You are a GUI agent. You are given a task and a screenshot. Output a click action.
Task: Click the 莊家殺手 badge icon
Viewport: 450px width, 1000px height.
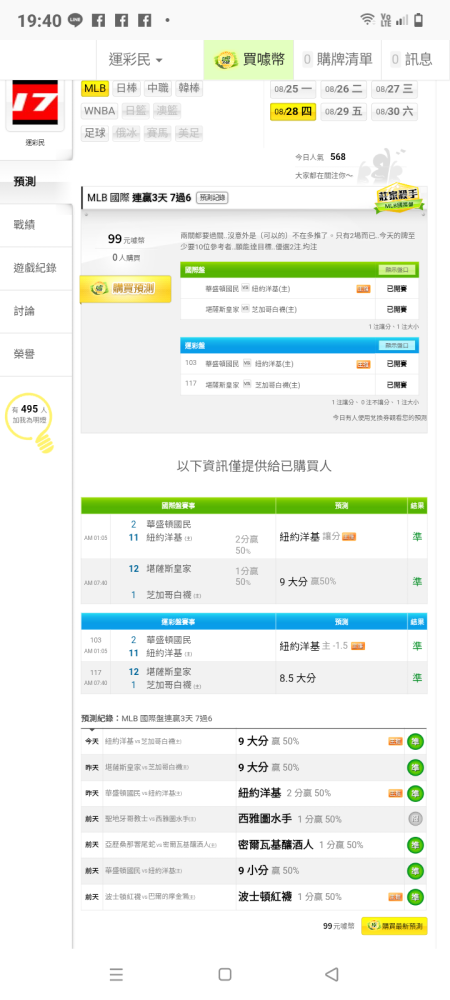click(399, 200)
